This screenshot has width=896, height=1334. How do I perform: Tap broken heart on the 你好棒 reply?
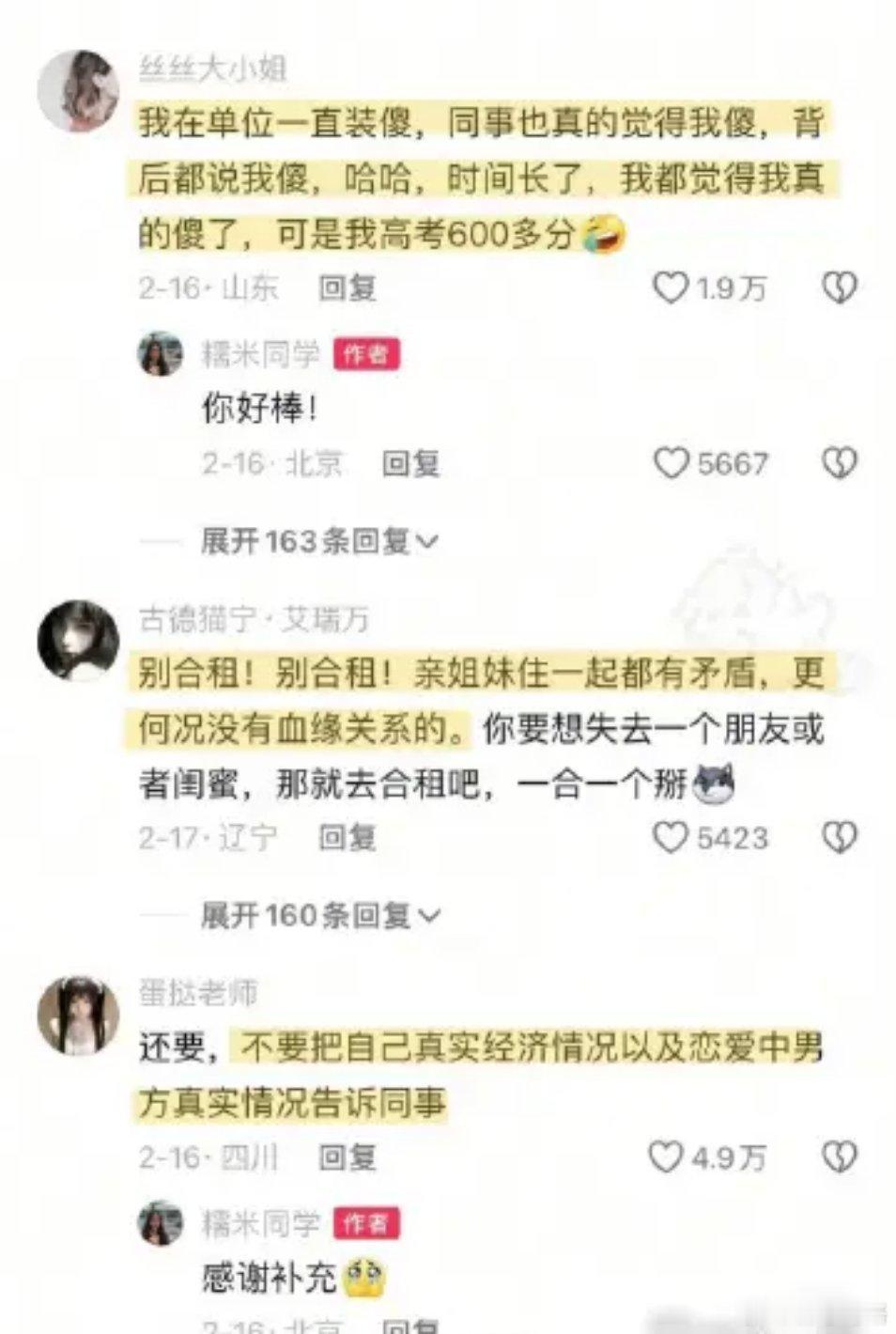(839, 463)
